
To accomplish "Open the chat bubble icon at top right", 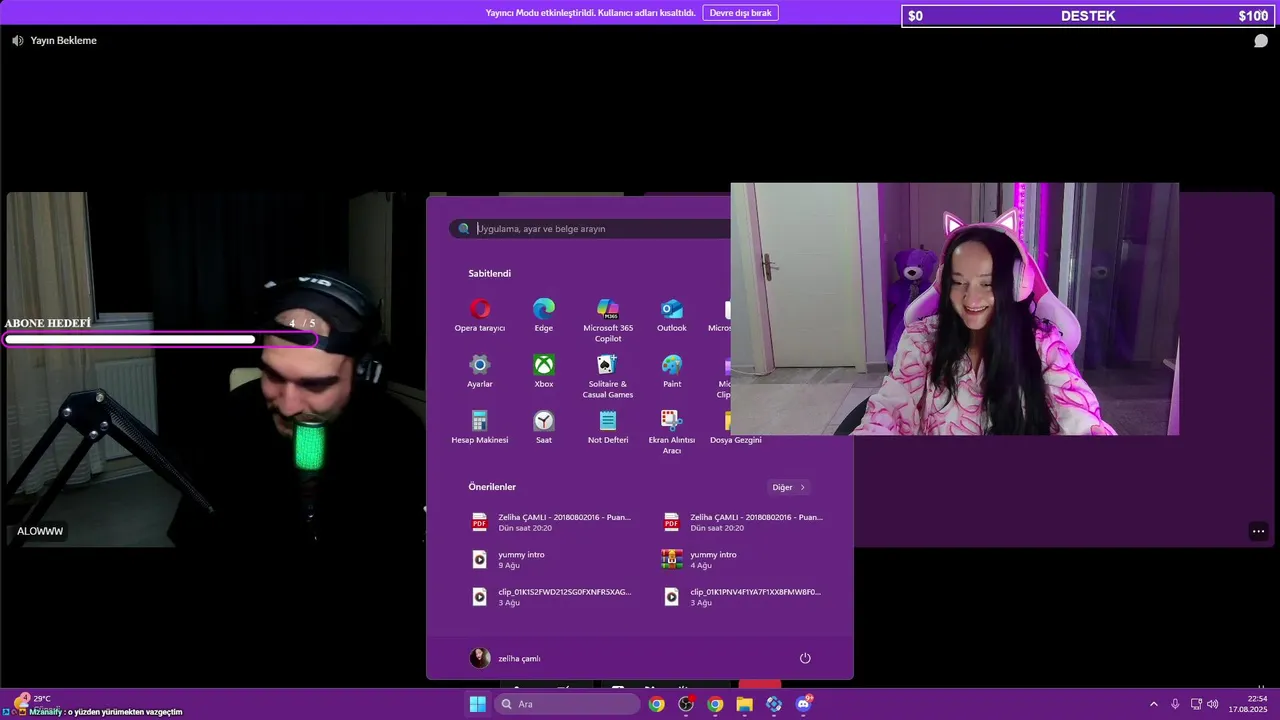I will 1261,41.
